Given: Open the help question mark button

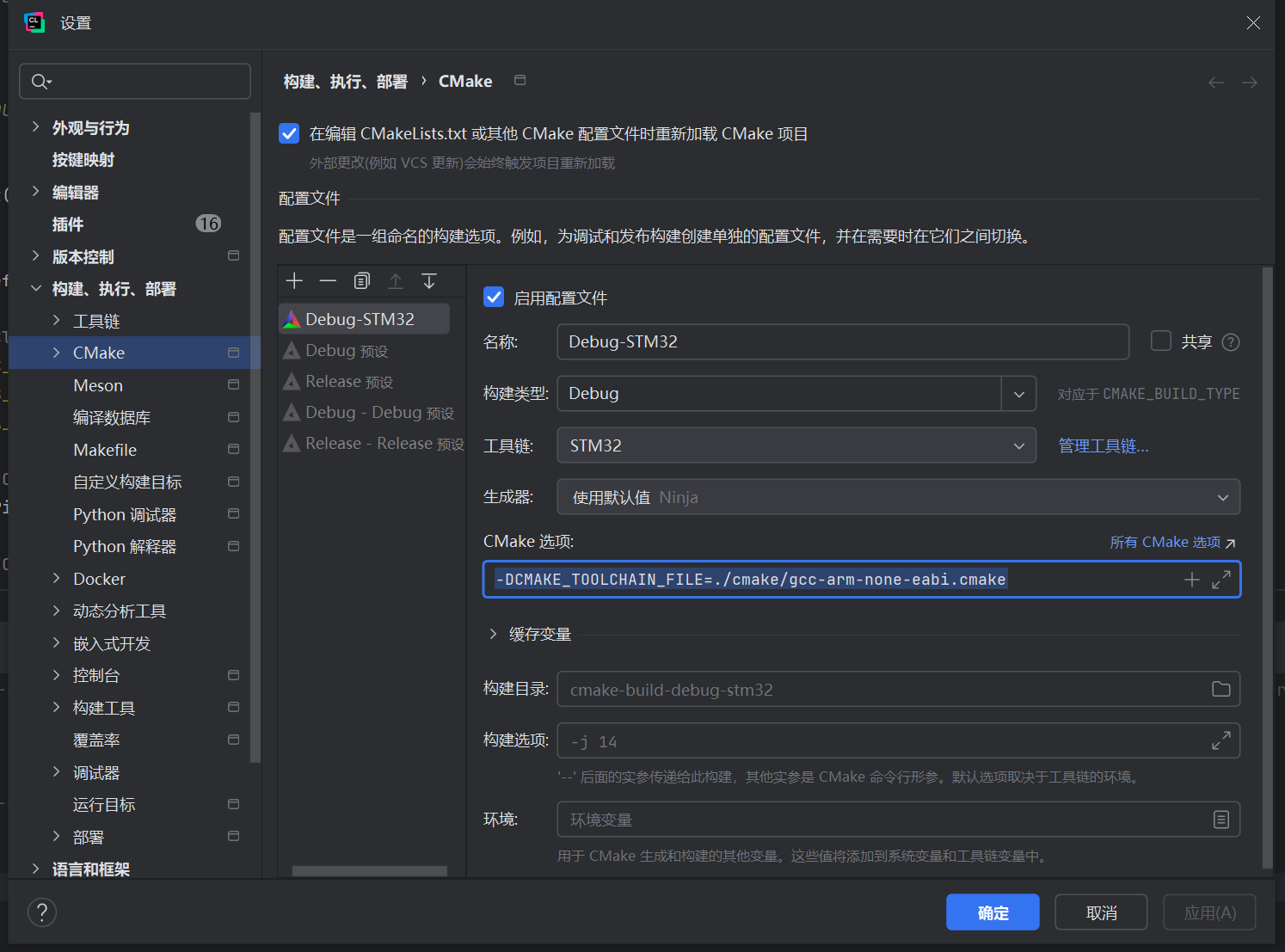Looking at the screenshot, I should click(42, 912).
